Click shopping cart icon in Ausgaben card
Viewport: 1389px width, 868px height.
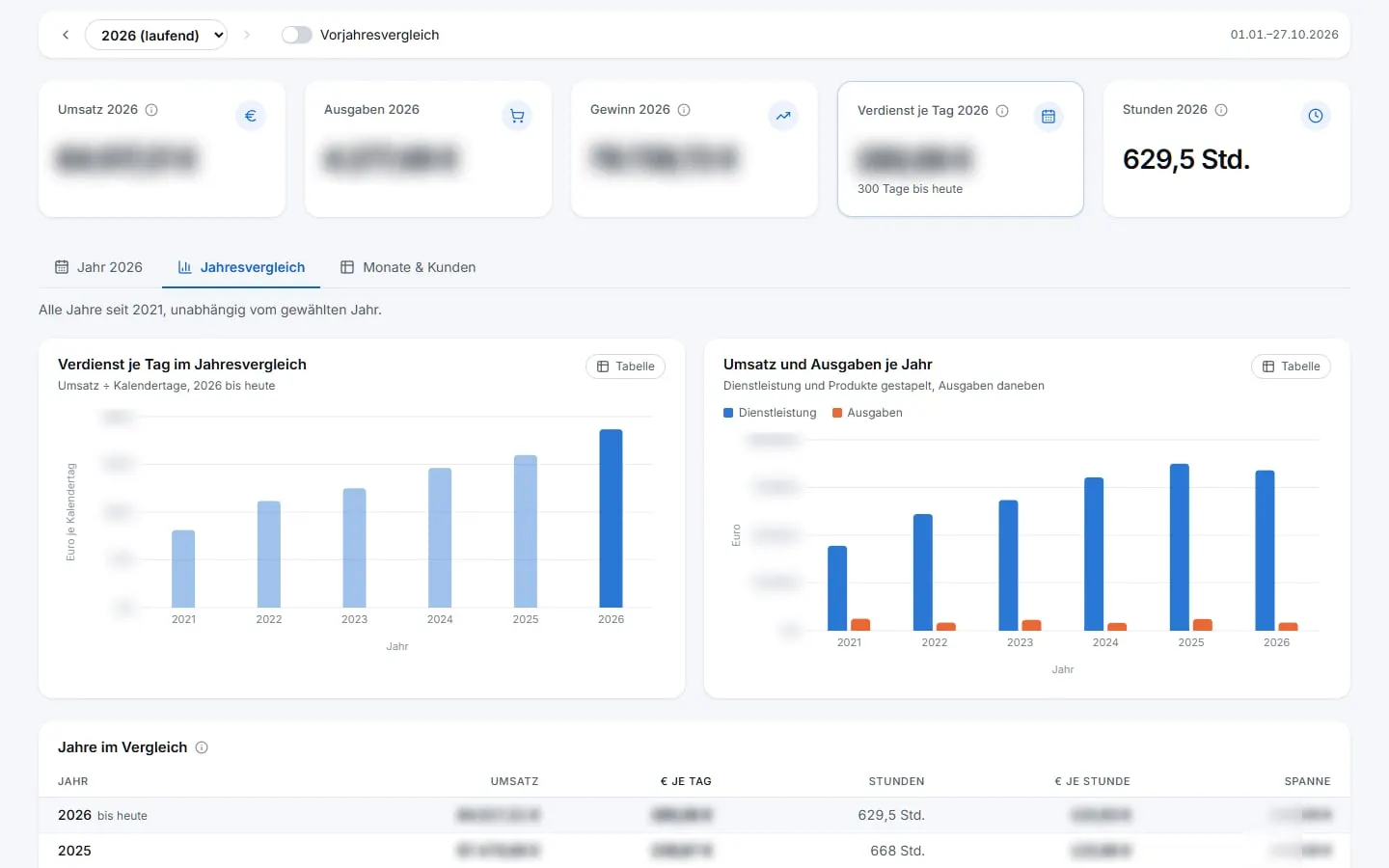click(517, 116)
